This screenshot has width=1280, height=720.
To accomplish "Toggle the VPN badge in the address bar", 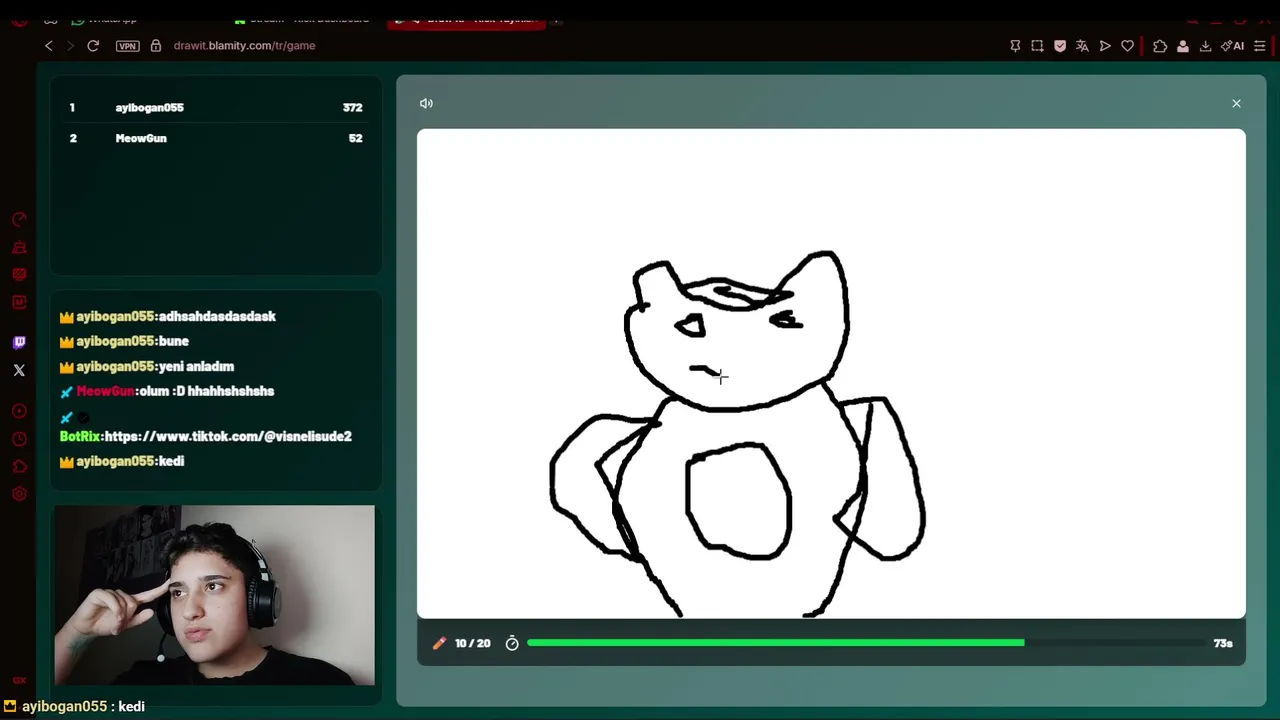I will [127, 46].
